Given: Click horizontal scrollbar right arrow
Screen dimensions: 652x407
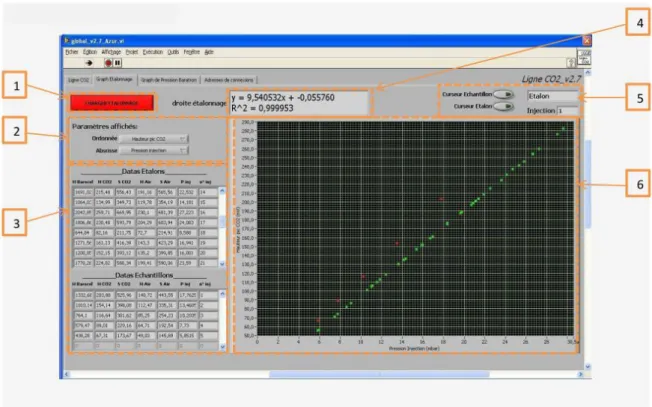Looking at the screenshot, I should (580, 374).
